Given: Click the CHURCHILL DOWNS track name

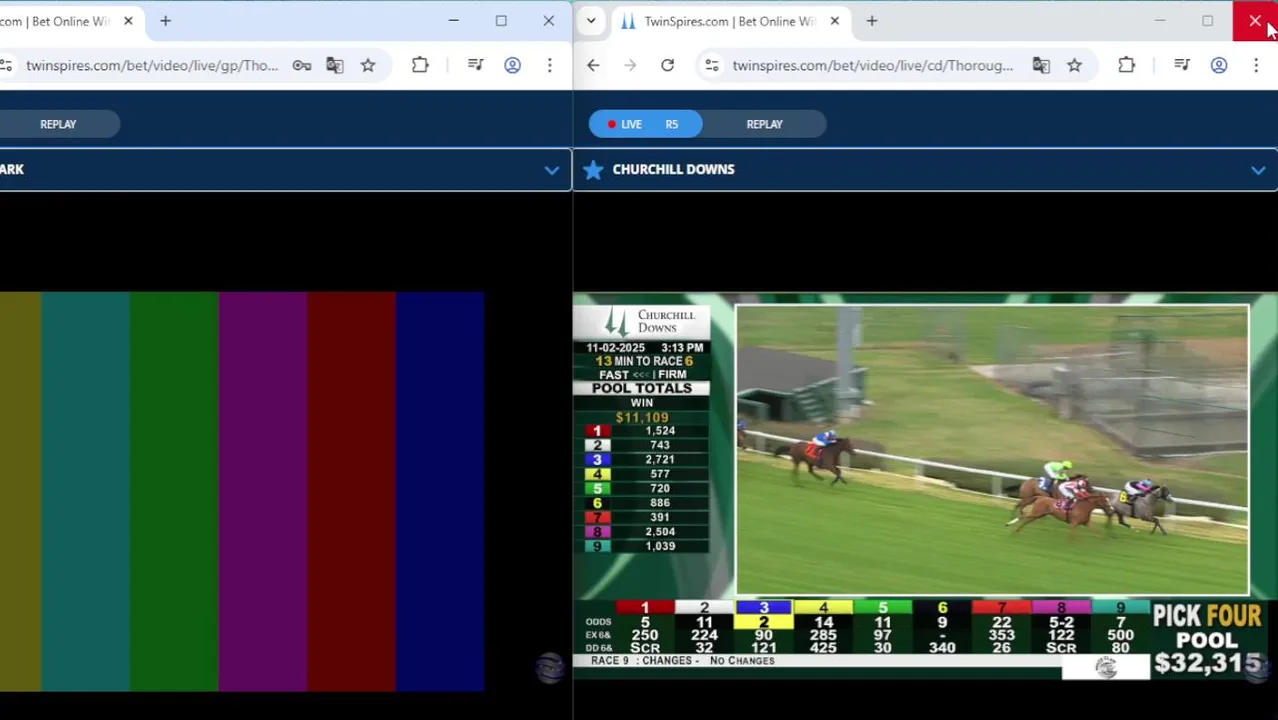Looking at the screenshot, I should tap(673, 169).
